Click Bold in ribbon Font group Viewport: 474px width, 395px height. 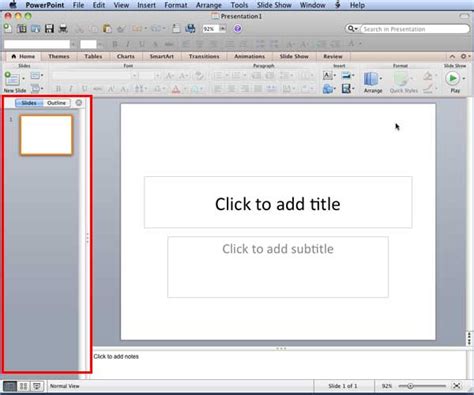[58, 89]
